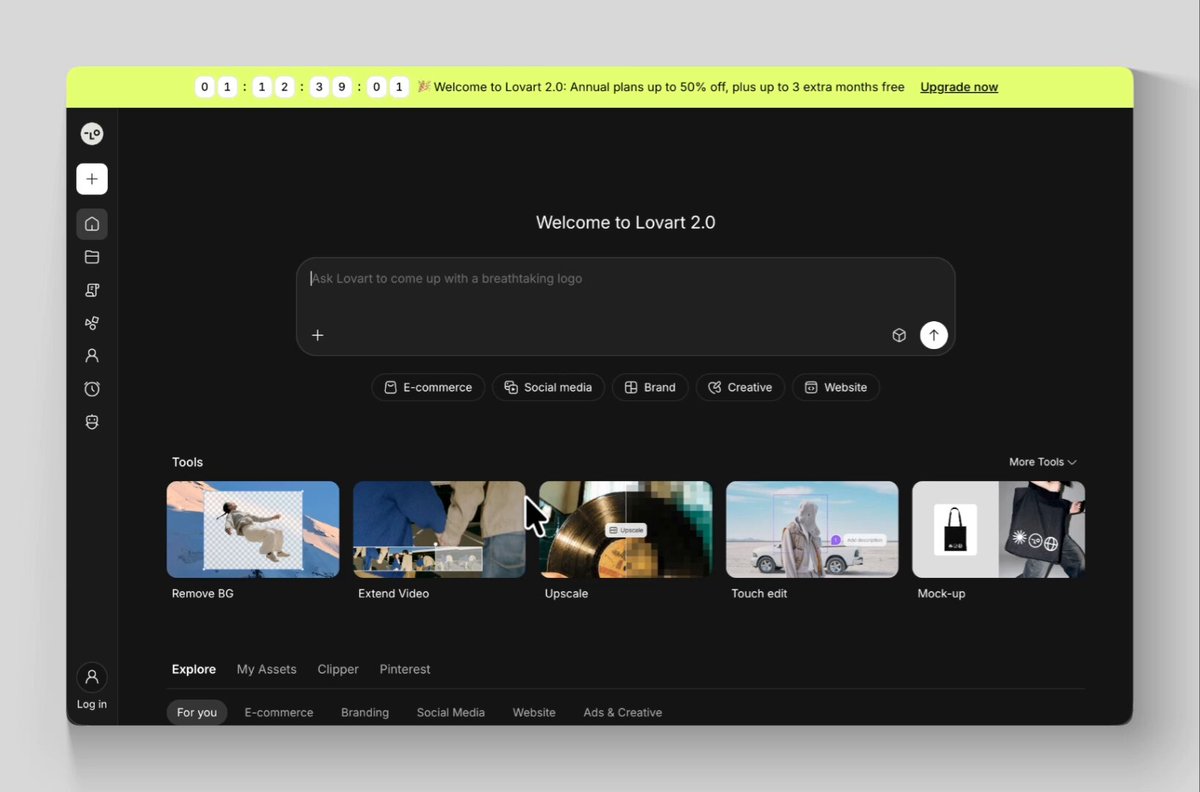Open the person icon in the sidebar
Screen dimensions: 1200x792
(92, 355)
